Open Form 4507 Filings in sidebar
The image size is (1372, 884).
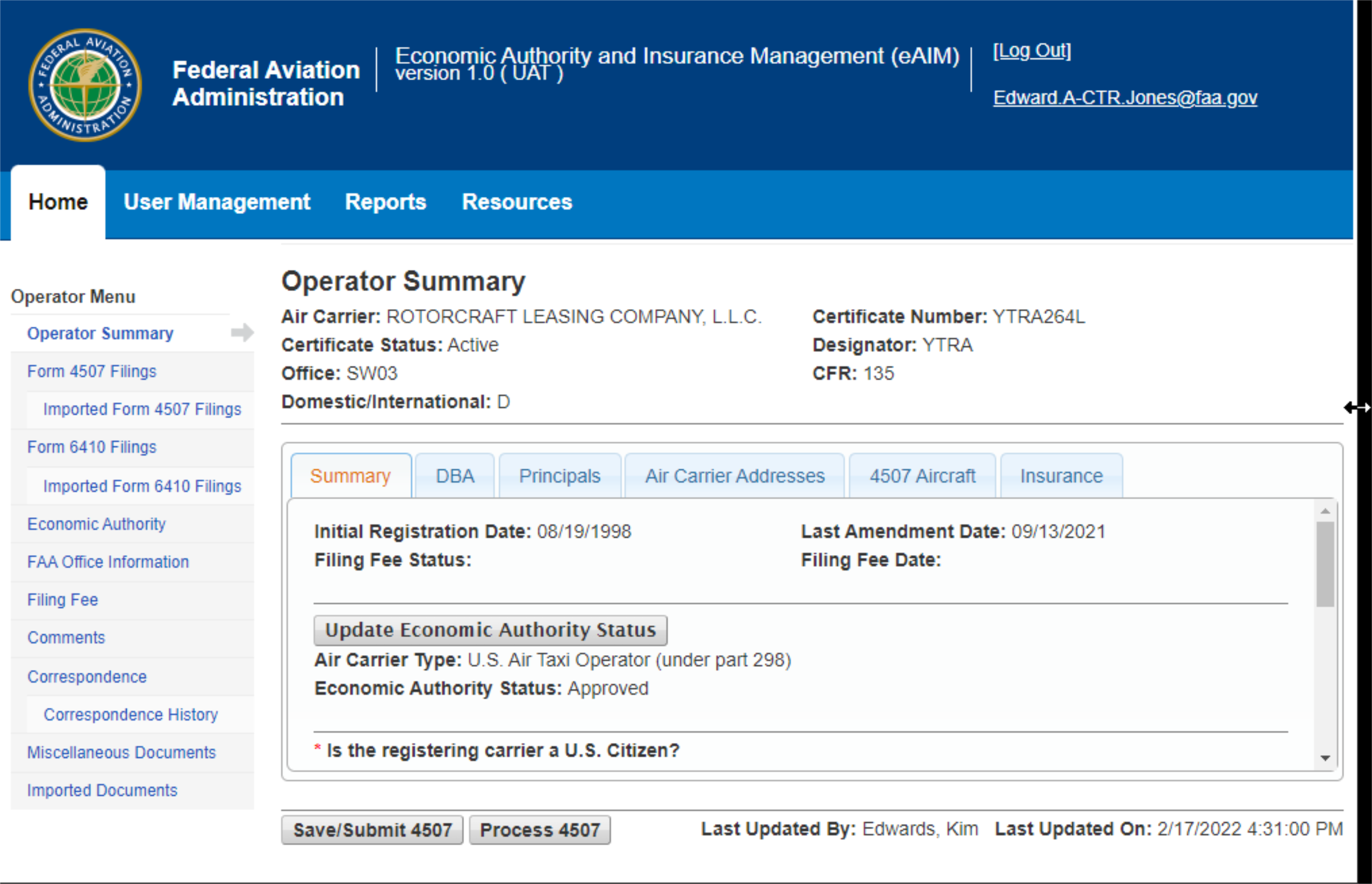click(92, 371)
